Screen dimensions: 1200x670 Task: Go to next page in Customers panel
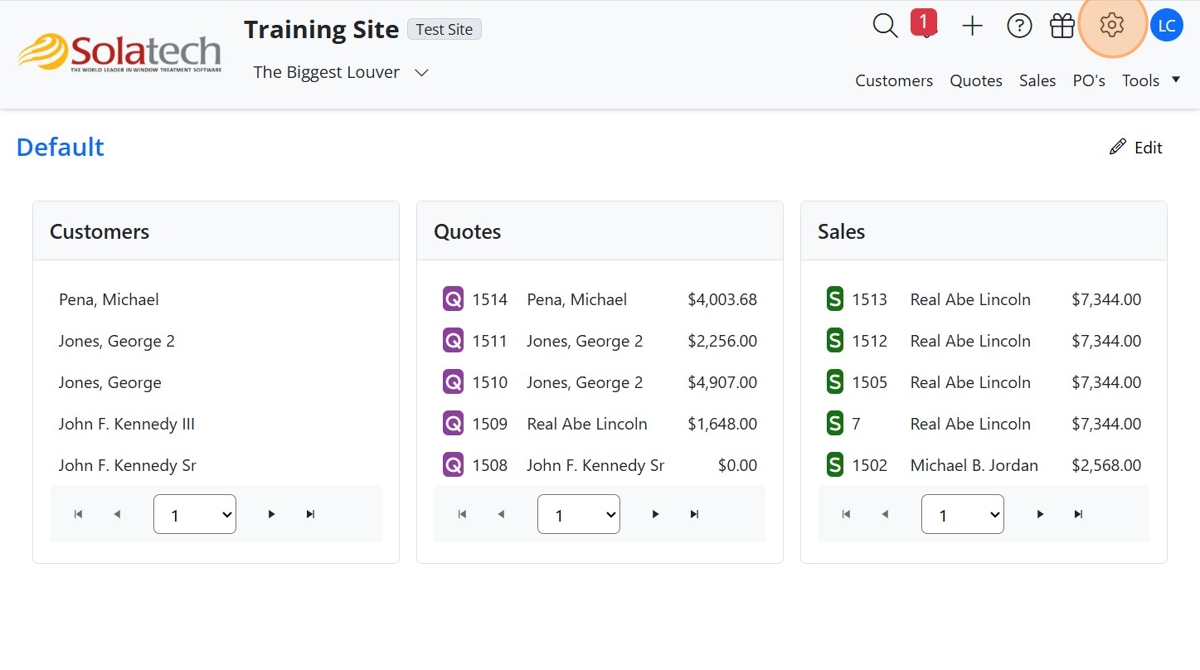coord(271,514)
